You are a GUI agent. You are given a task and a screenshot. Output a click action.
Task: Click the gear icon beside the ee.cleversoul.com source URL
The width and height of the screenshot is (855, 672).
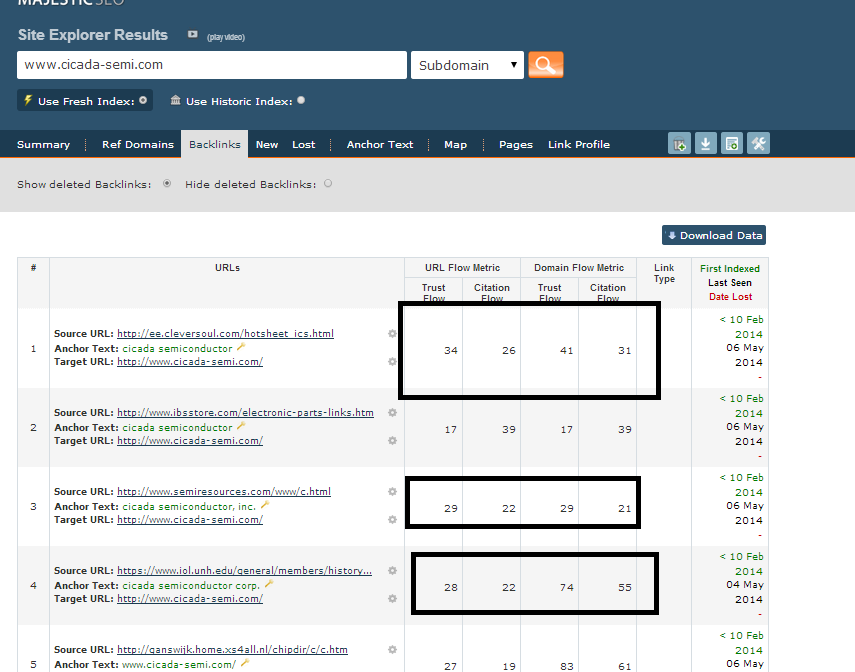(392, 333)
